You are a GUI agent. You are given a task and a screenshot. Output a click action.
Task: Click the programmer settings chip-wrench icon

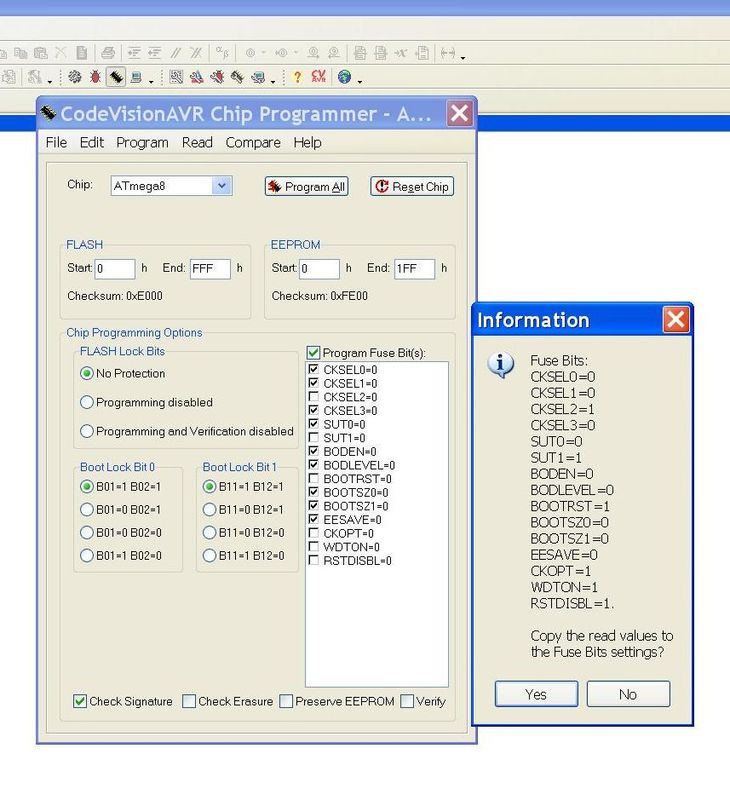237,77
